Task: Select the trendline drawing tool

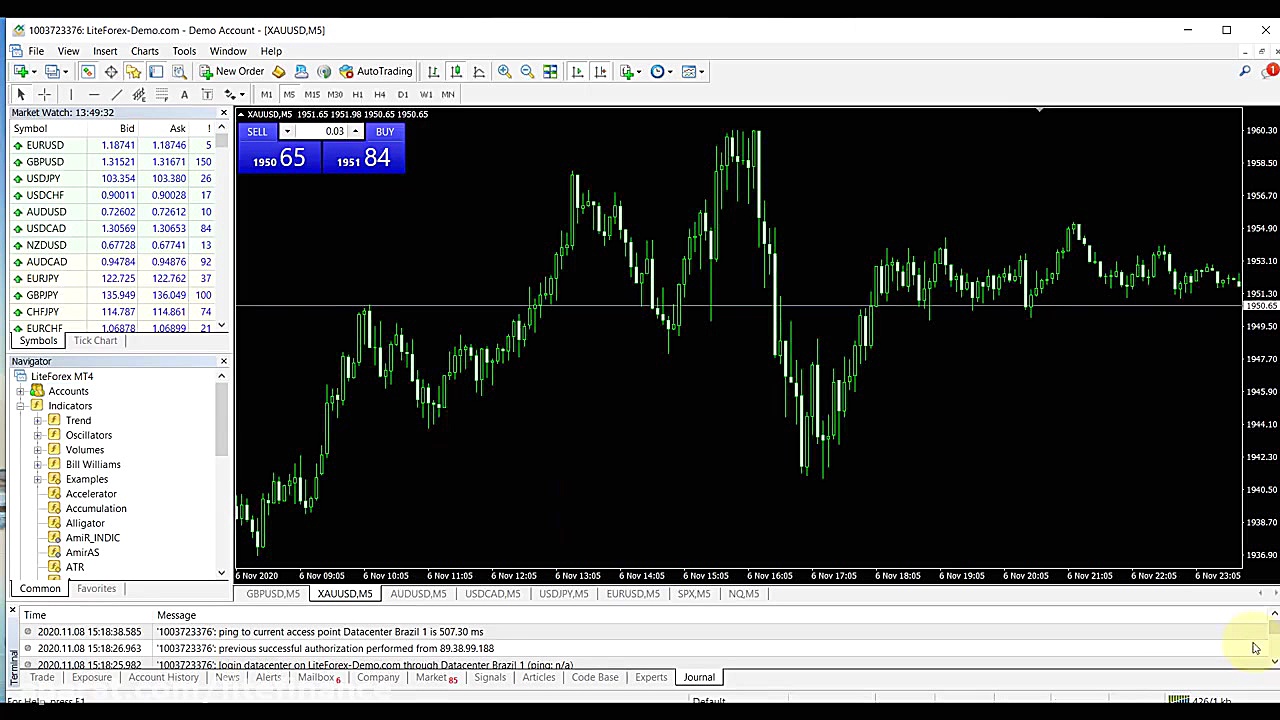Action: coord(116,94)
